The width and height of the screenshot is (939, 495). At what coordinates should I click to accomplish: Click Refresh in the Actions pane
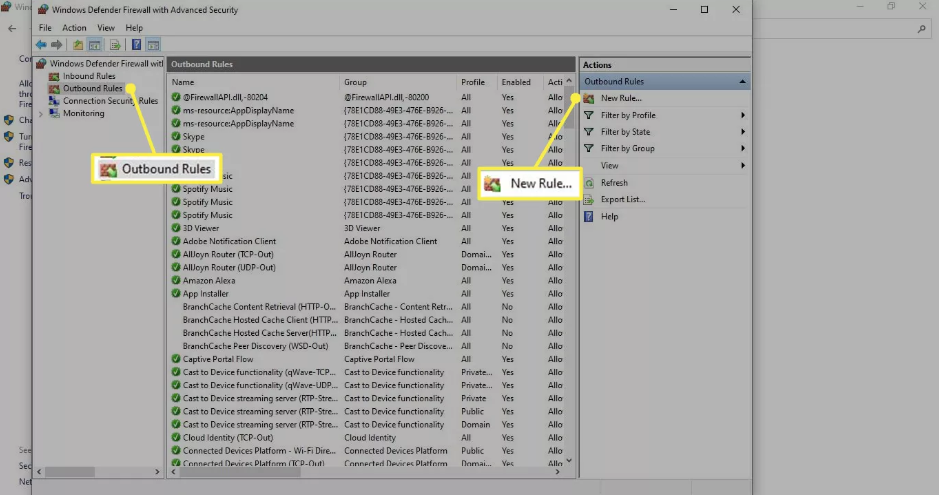(x=614, y=183)
